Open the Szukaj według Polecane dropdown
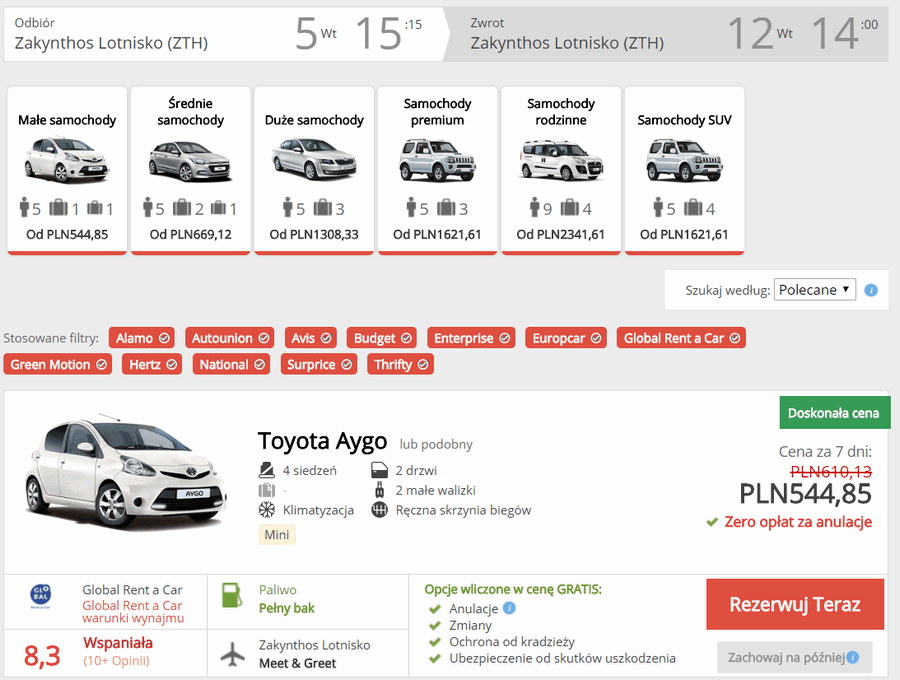 coord(814,290)
